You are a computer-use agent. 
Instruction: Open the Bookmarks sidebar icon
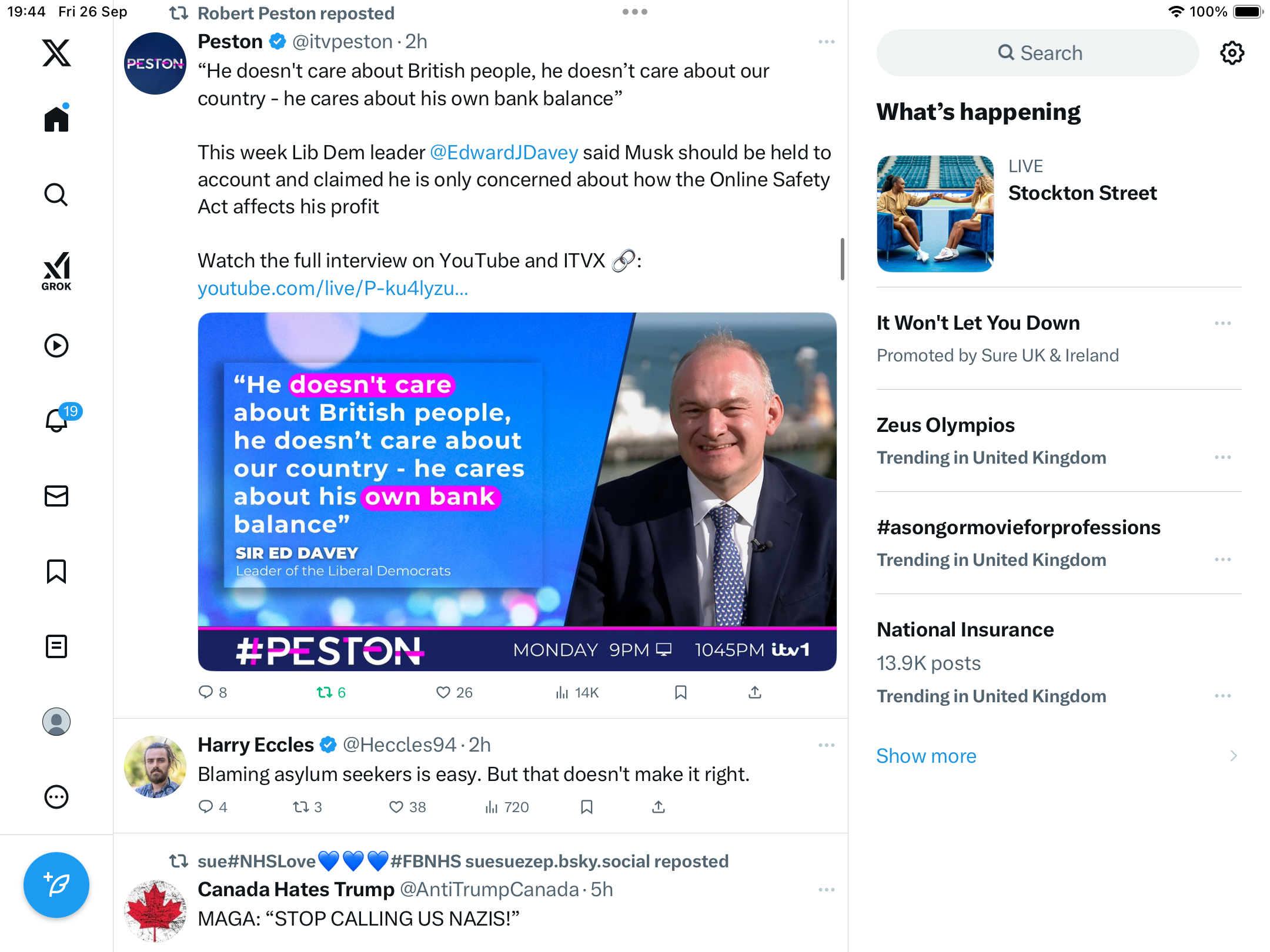(x=56, y=571)
